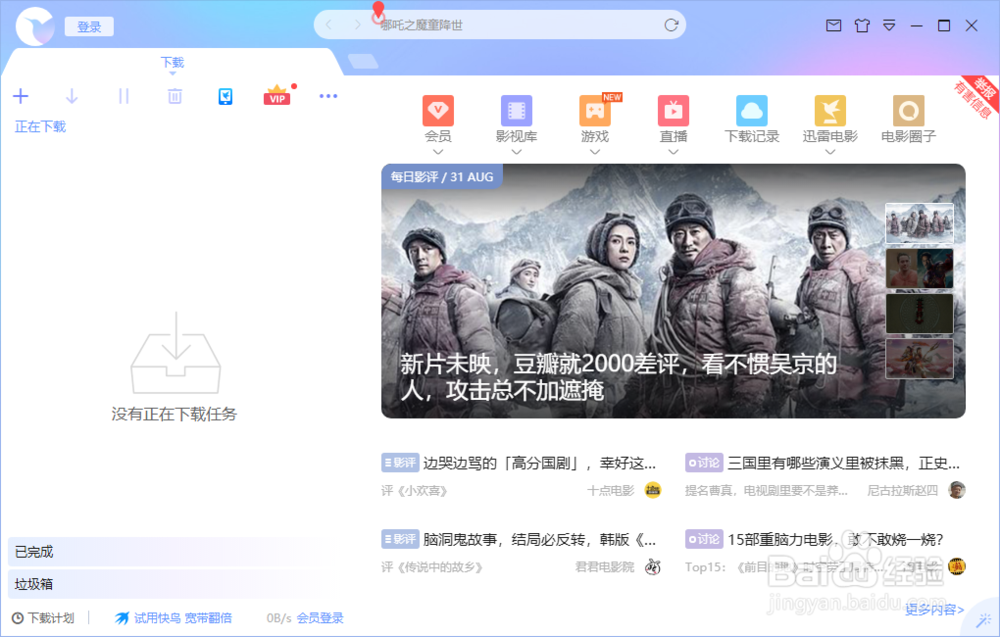Select fourth pink animated banner thumbnail
Image resolution: width=1000 pixels, height=637 pixels.
[x=919, y=358]
